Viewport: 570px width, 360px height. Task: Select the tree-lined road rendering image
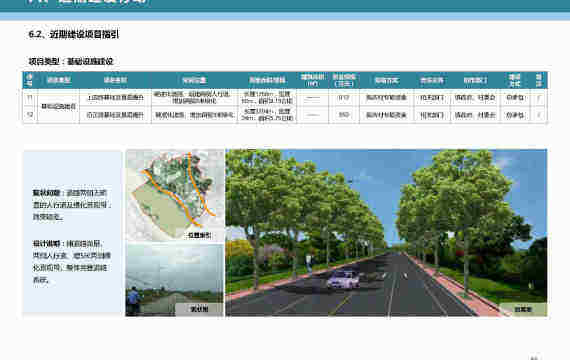point(386,233)
